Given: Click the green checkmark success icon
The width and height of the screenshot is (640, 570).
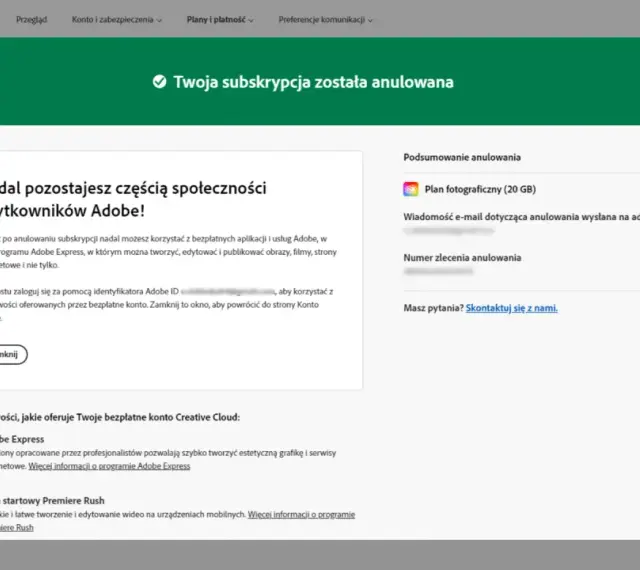Looking at the screenshot, I should click(160, 82).
